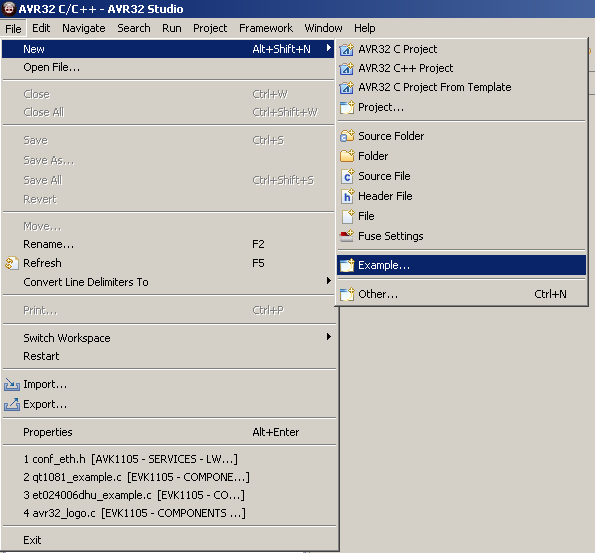This screenshot has height=553, width=595.
Task: Expand the New submenu arrow
Action: click(x=329, y=48)
